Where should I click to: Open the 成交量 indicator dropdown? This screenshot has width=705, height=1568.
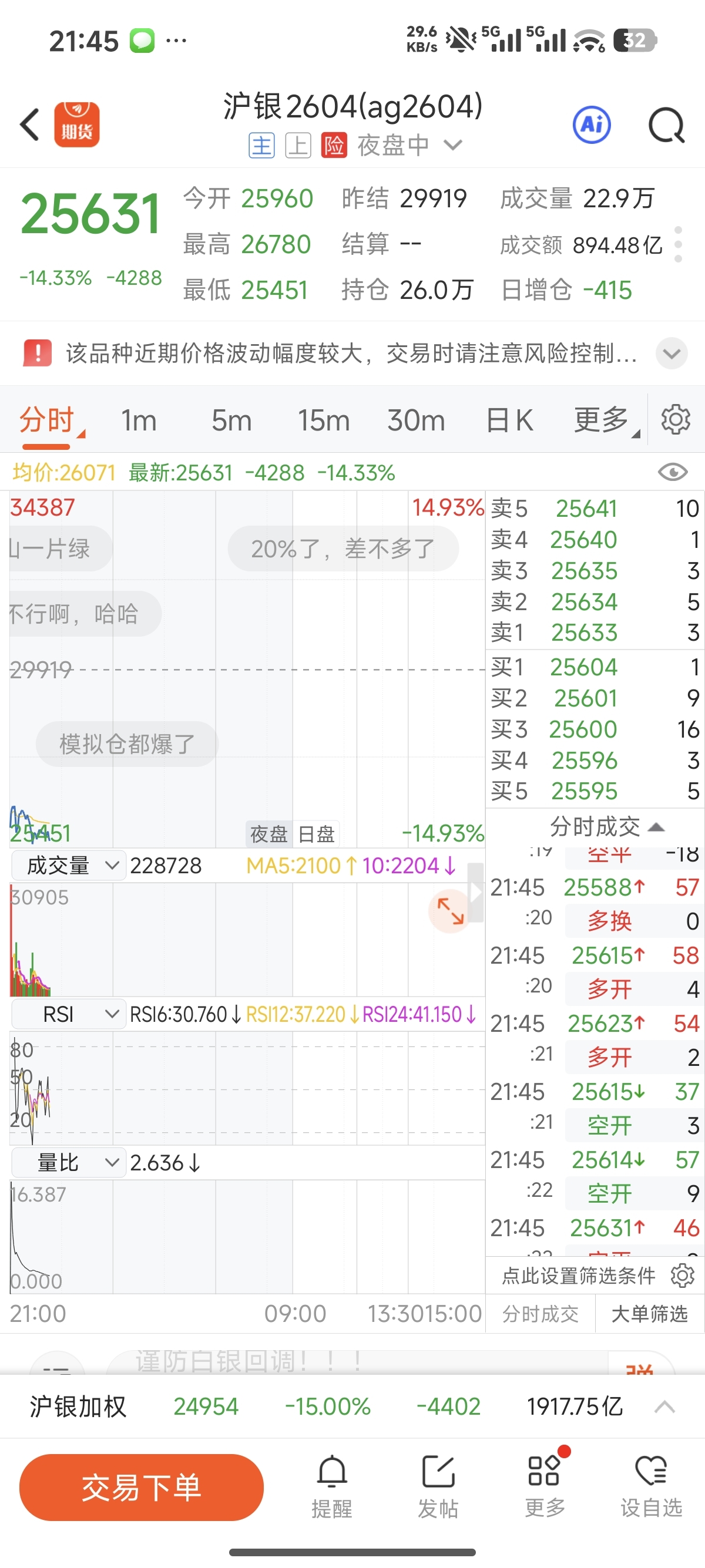pyautogui.click(x=68, y=865)
